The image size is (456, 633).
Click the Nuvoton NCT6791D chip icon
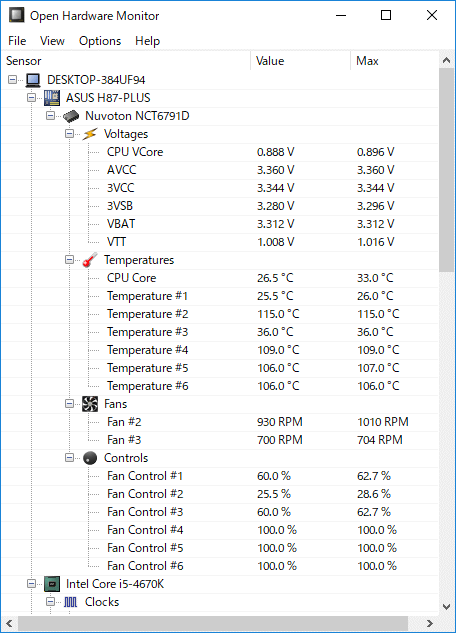pyautogui.click(x=71, y=116)
